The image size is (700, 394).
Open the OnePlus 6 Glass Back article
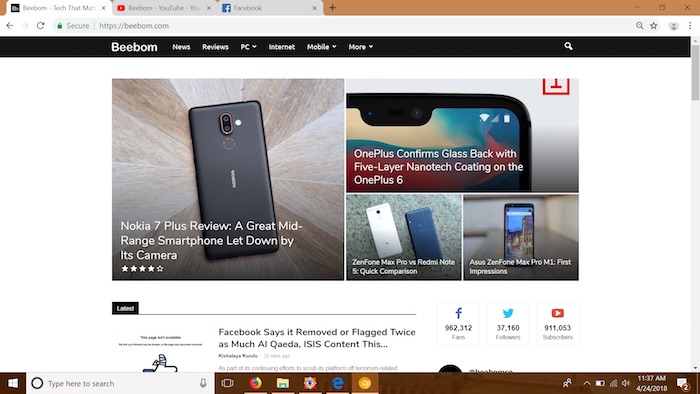[438, 166]
